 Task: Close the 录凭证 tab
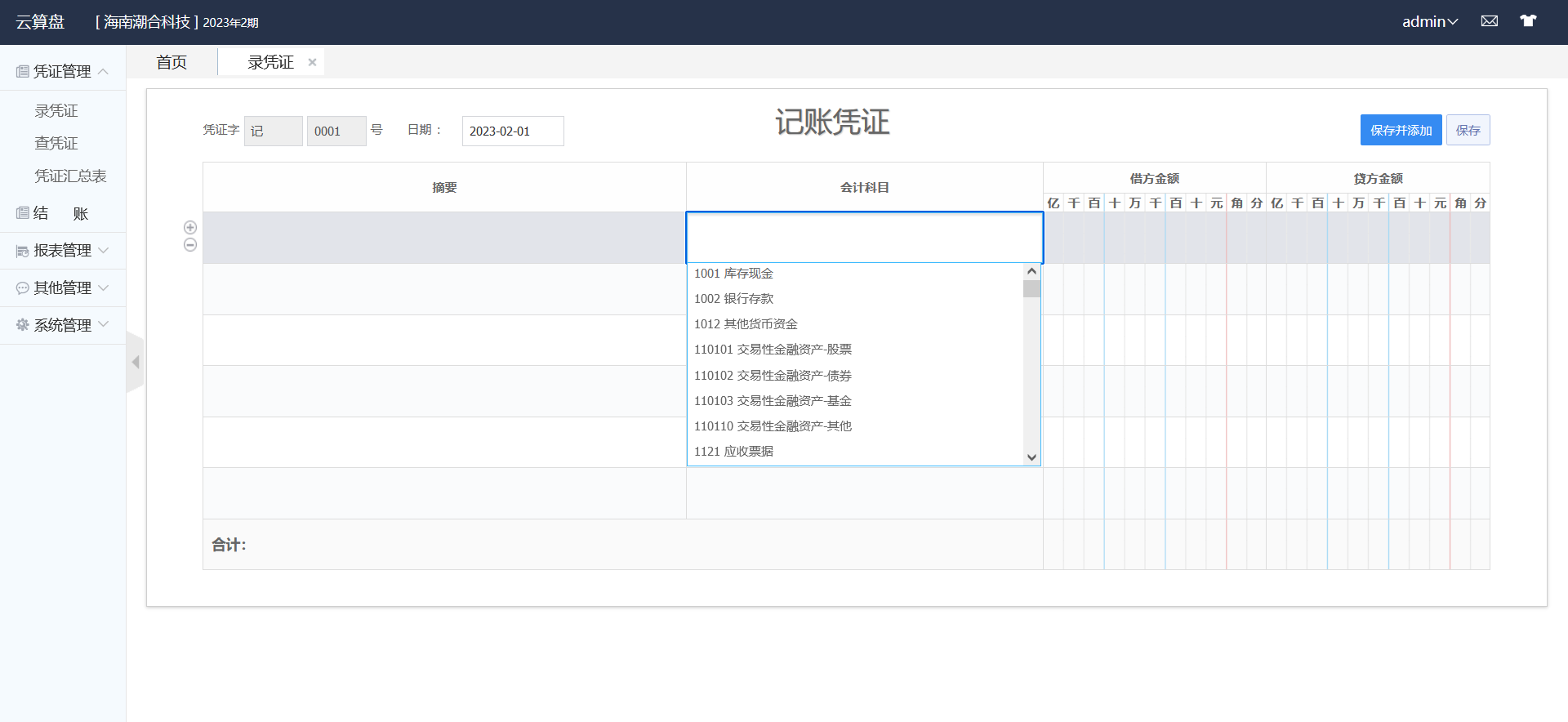[x=312, y=62]
